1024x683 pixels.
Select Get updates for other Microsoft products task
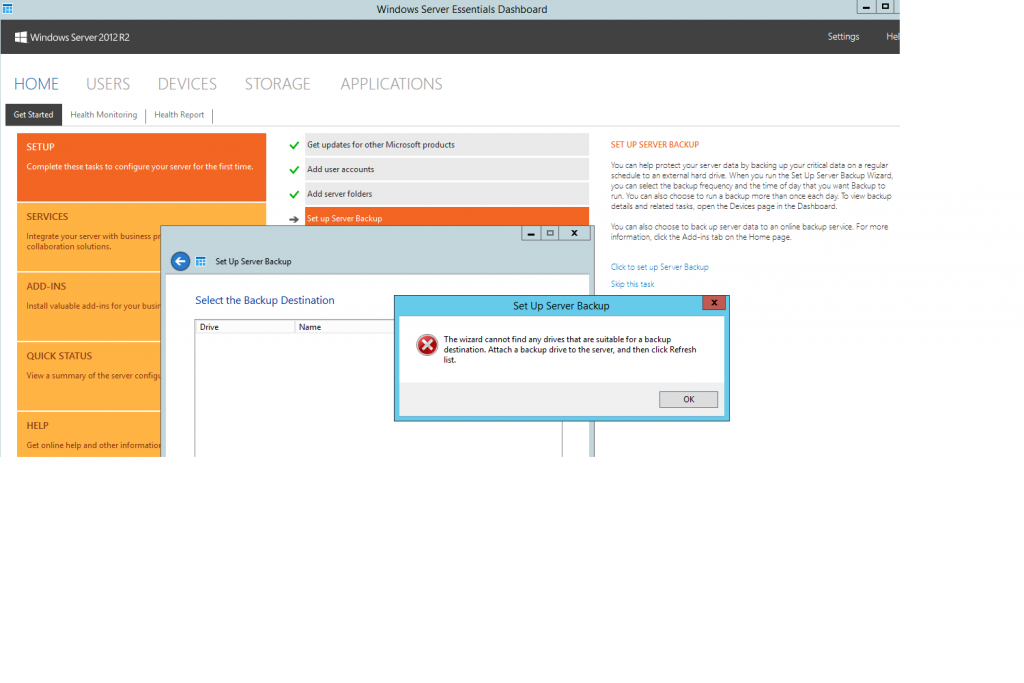click(x=447, y=145)
